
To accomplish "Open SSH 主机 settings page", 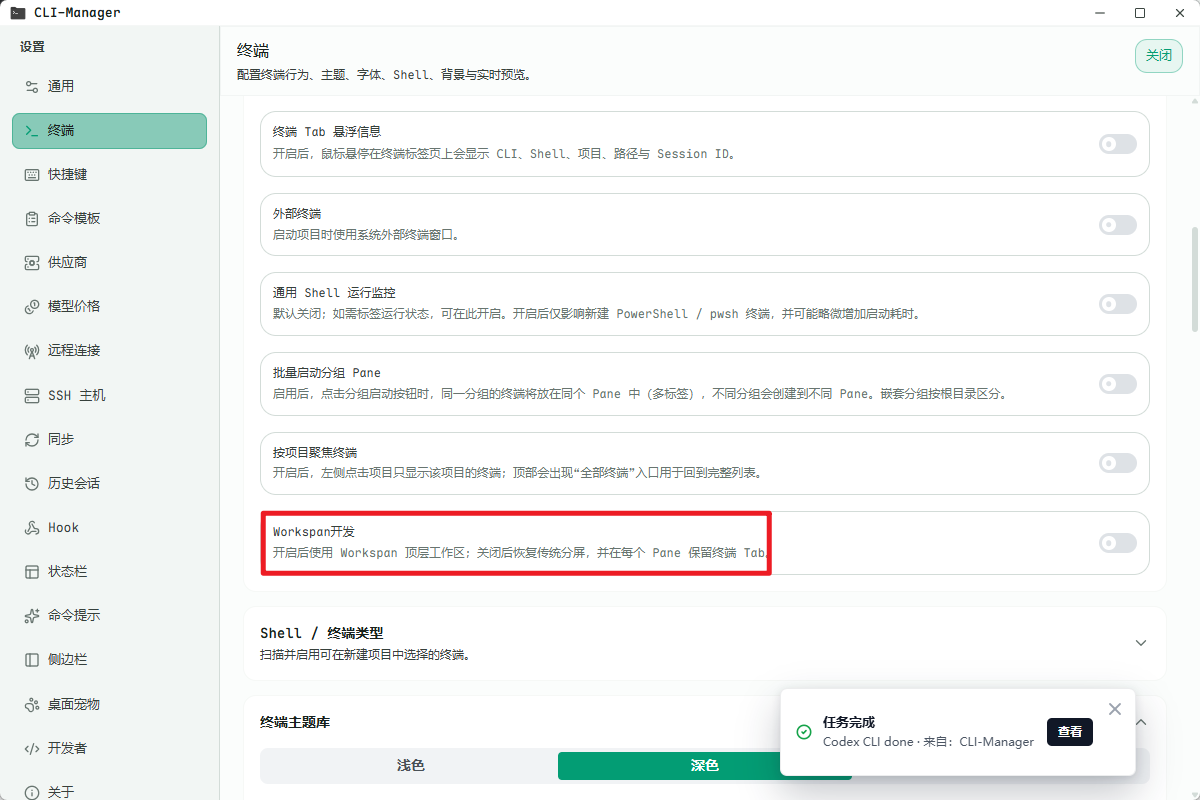I will 110,395.
